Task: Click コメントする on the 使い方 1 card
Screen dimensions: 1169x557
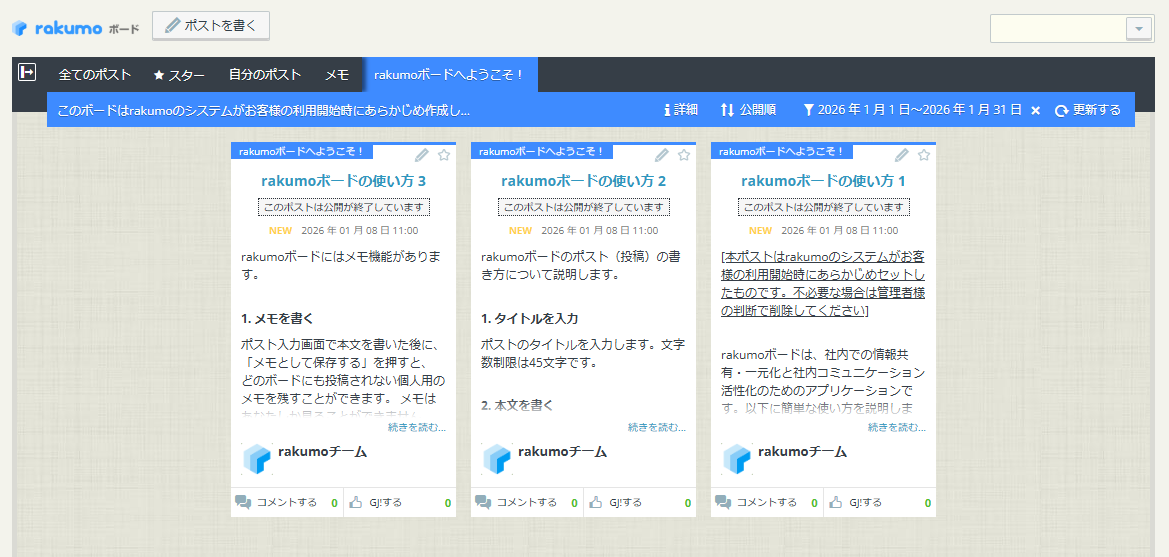Action: click(x=767, y=503)
